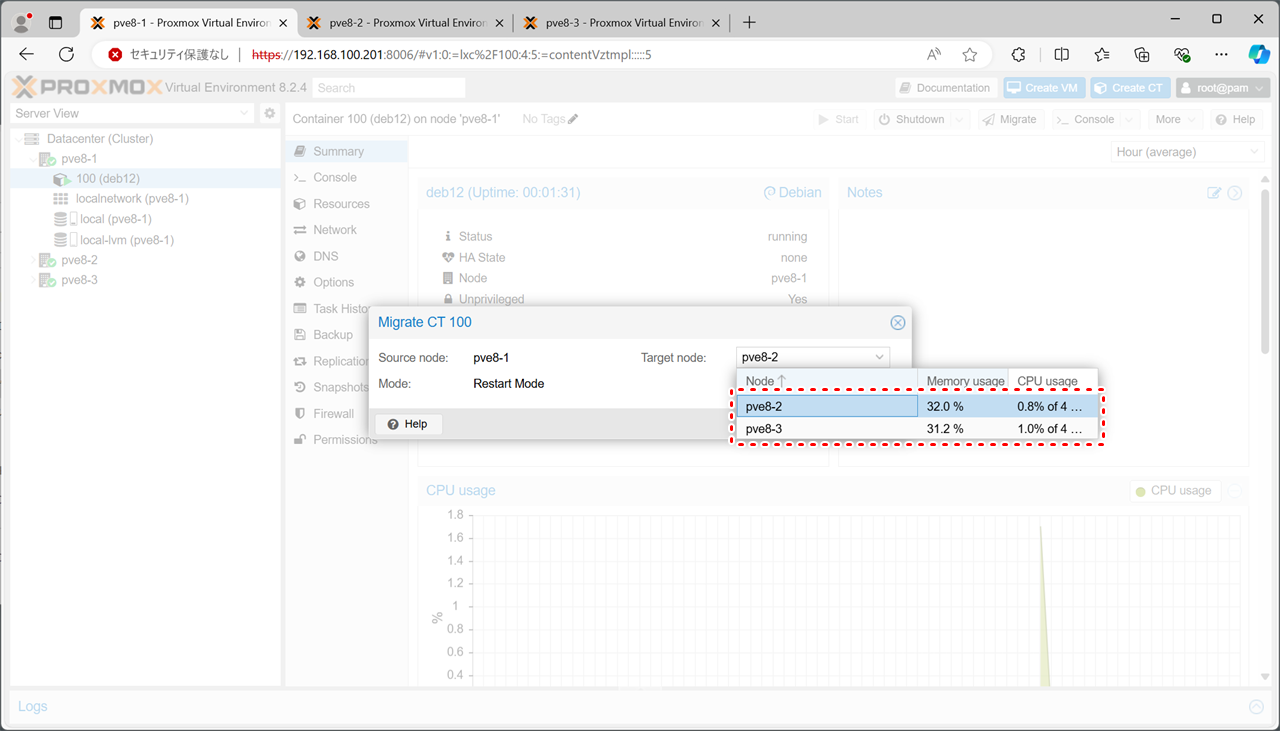The width and height of the screenshot is (1280, 731).
Task: Click the Help button in dialog
Action: click(408, 424)
